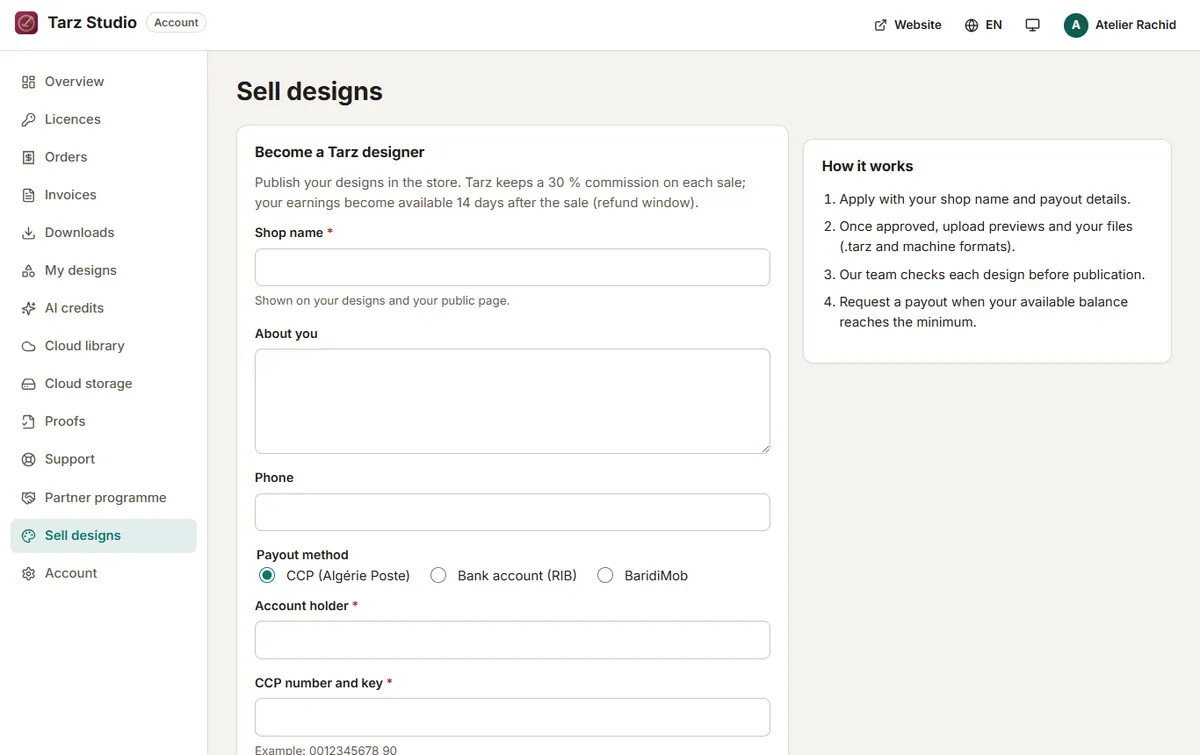Click the Account gear icon in sidebar

tap(28, 574)
